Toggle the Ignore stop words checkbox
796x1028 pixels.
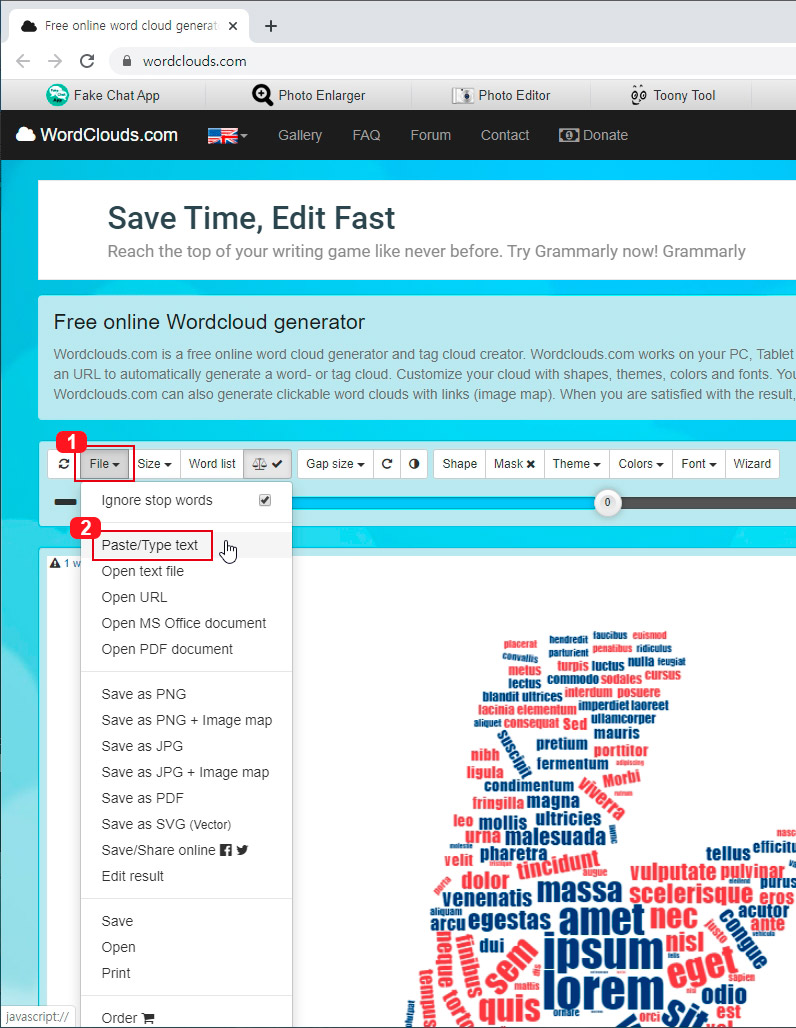(265, 500)
